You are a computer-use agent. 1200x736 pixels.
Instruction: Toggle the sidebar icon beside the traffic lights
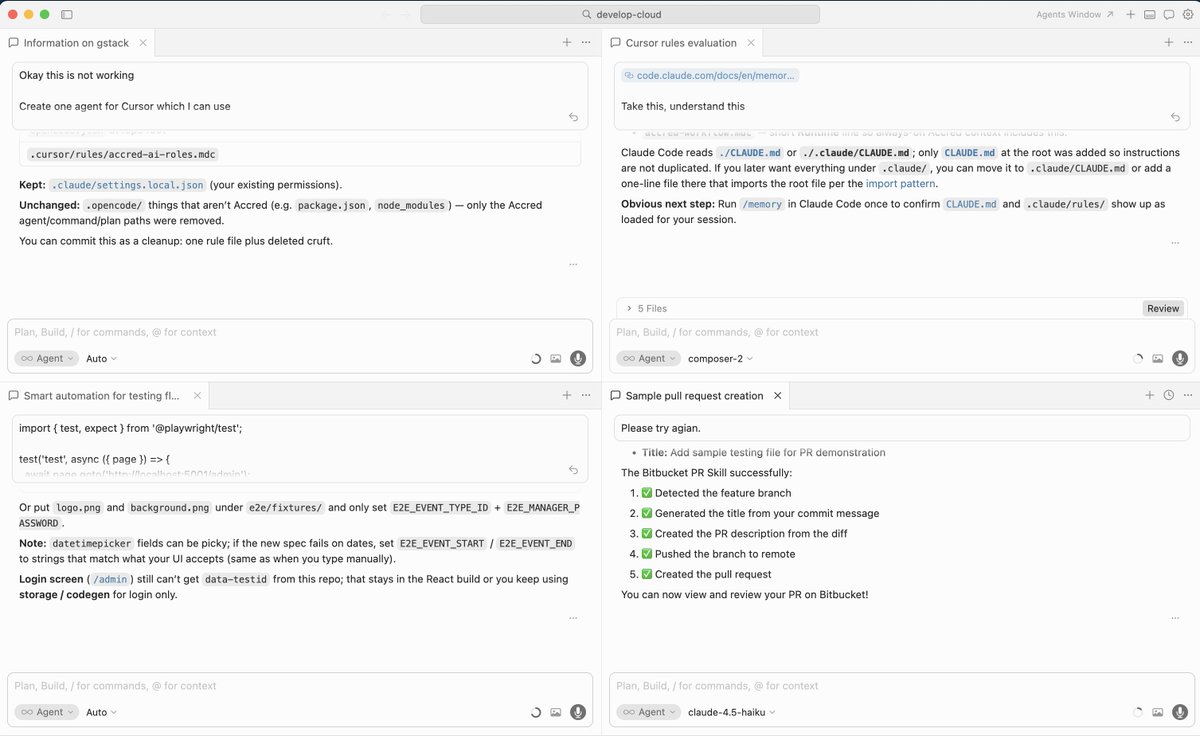tap(66, 15)
